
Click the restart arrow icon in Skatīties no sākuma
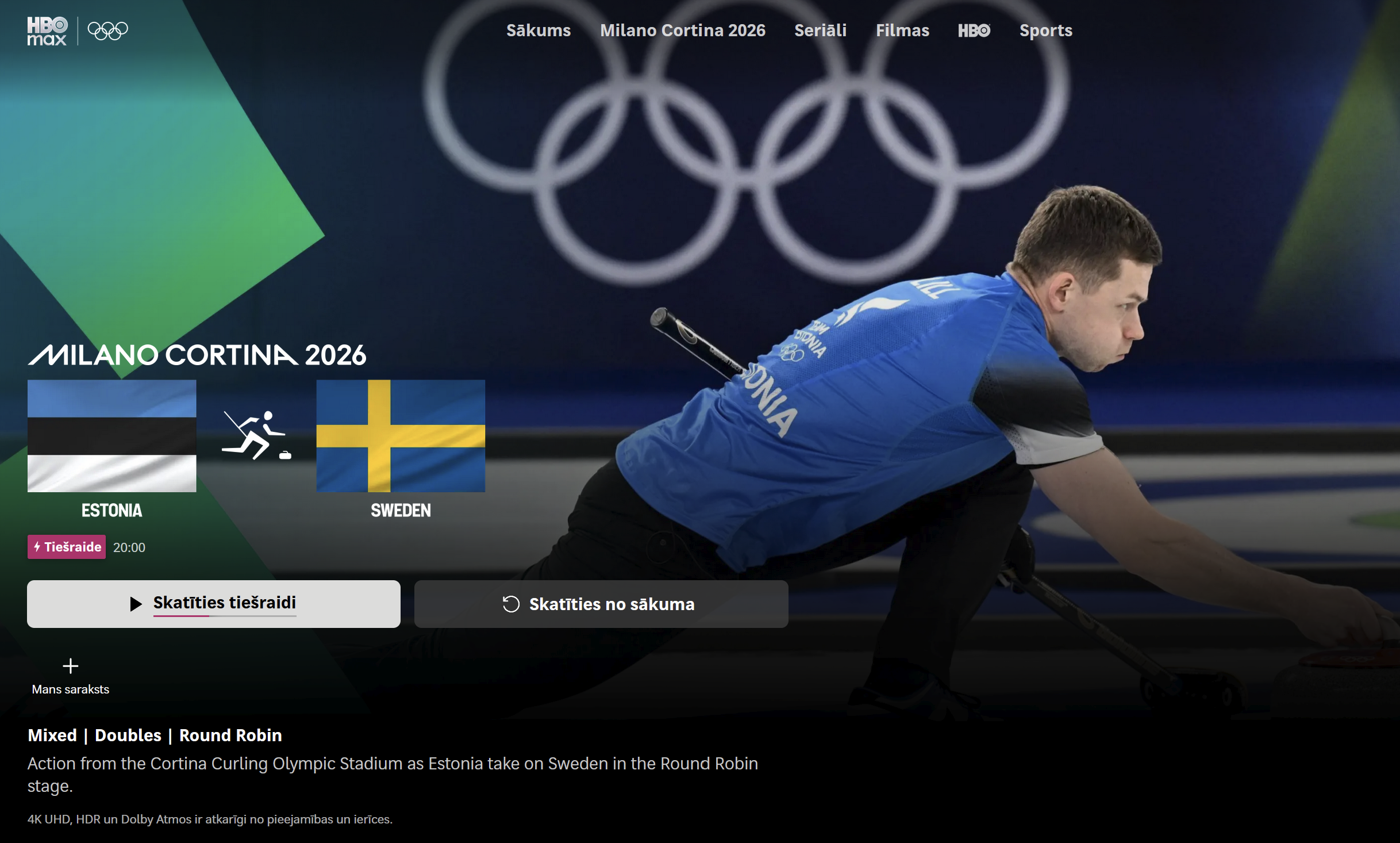point(511,604)
